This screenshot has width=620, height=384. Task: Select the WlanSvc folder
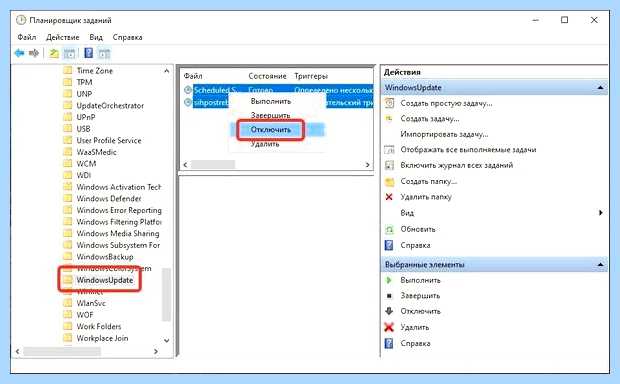point(91,303)
